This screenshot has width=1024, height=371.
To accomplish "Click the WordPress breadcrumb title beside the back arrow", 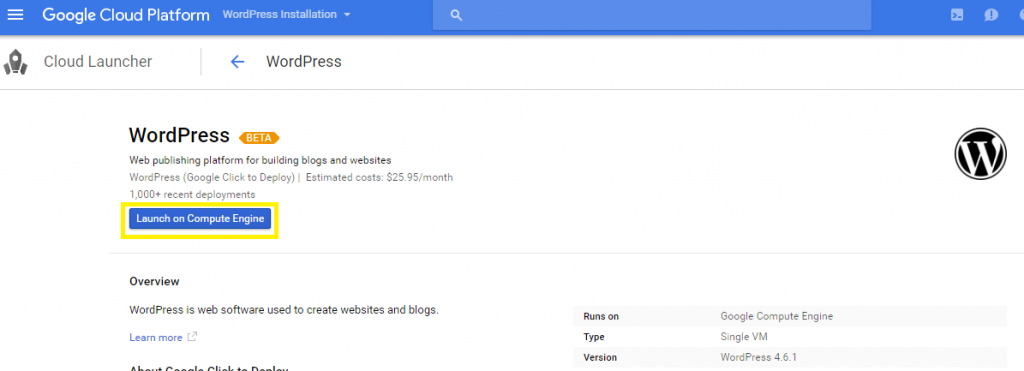I will point(304,62).
